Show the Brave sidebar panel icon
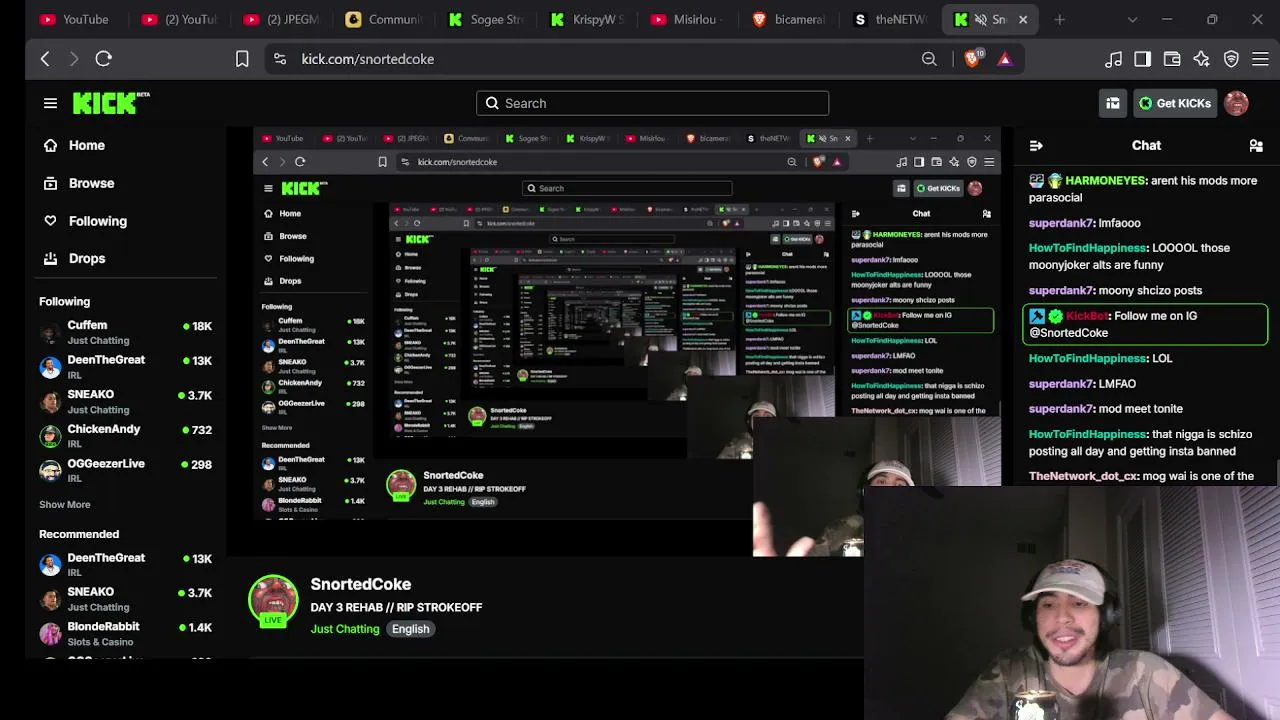1280x720 pixels. (1142, 59)
